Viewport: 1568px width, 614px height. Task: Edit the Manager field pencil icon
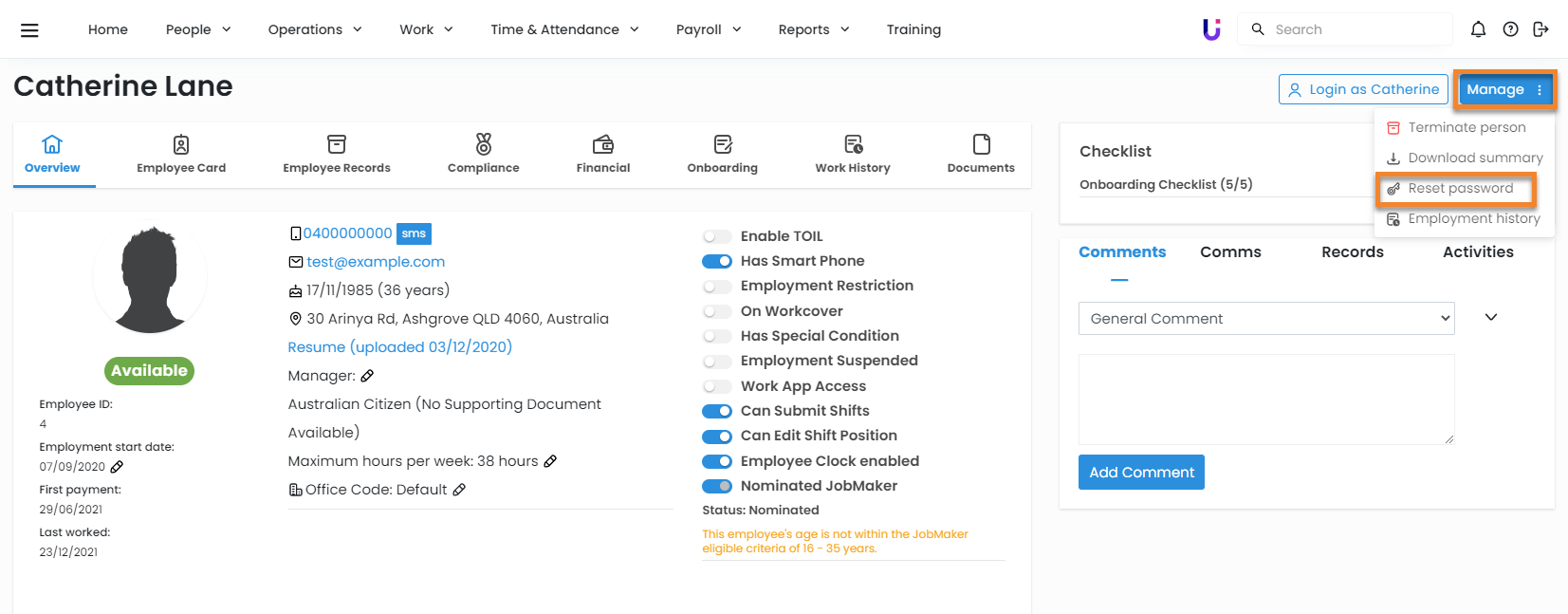pos(367,376)
